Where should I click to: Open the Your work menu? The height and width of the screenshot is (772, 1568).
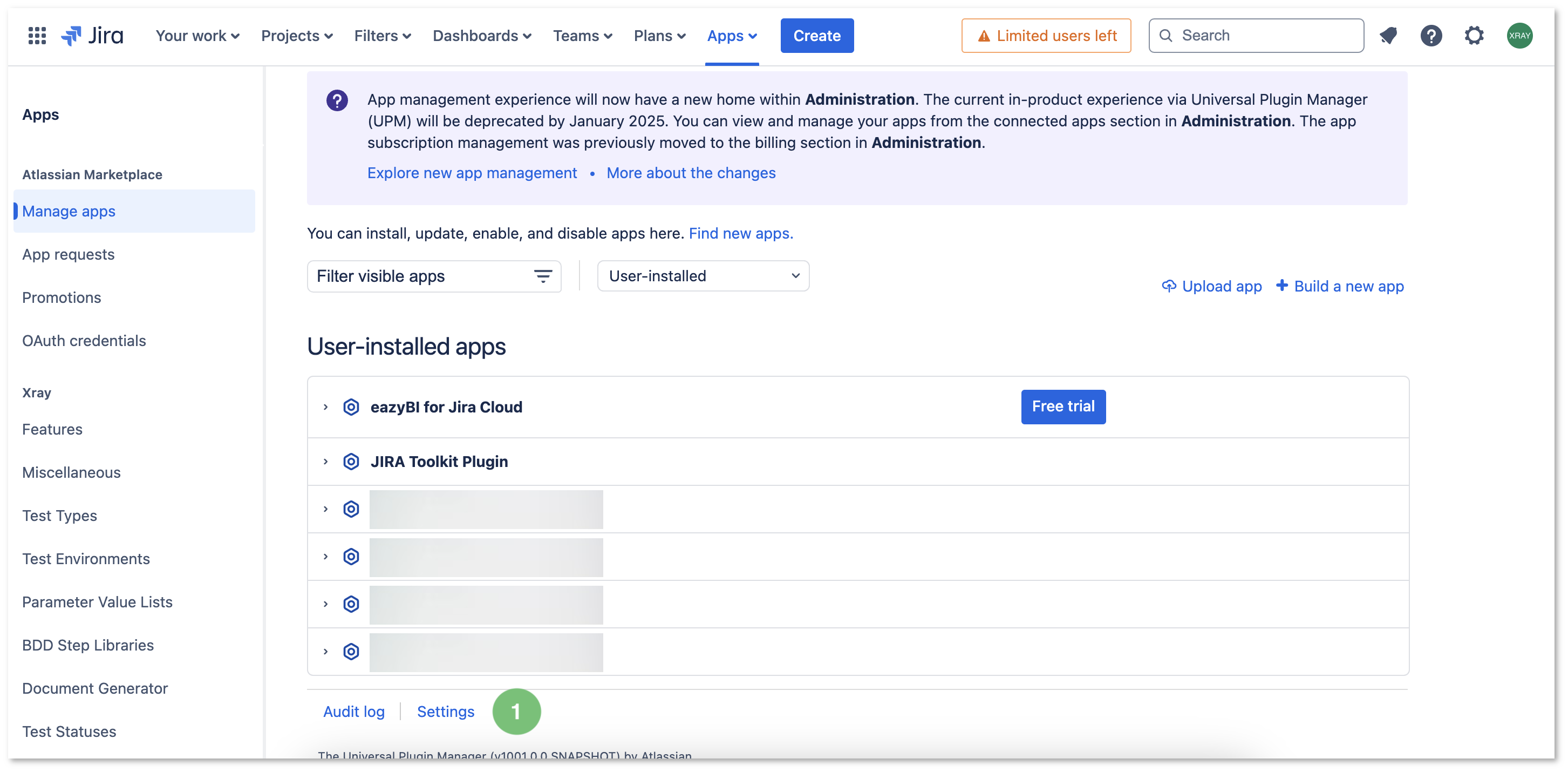pos(197,35)
